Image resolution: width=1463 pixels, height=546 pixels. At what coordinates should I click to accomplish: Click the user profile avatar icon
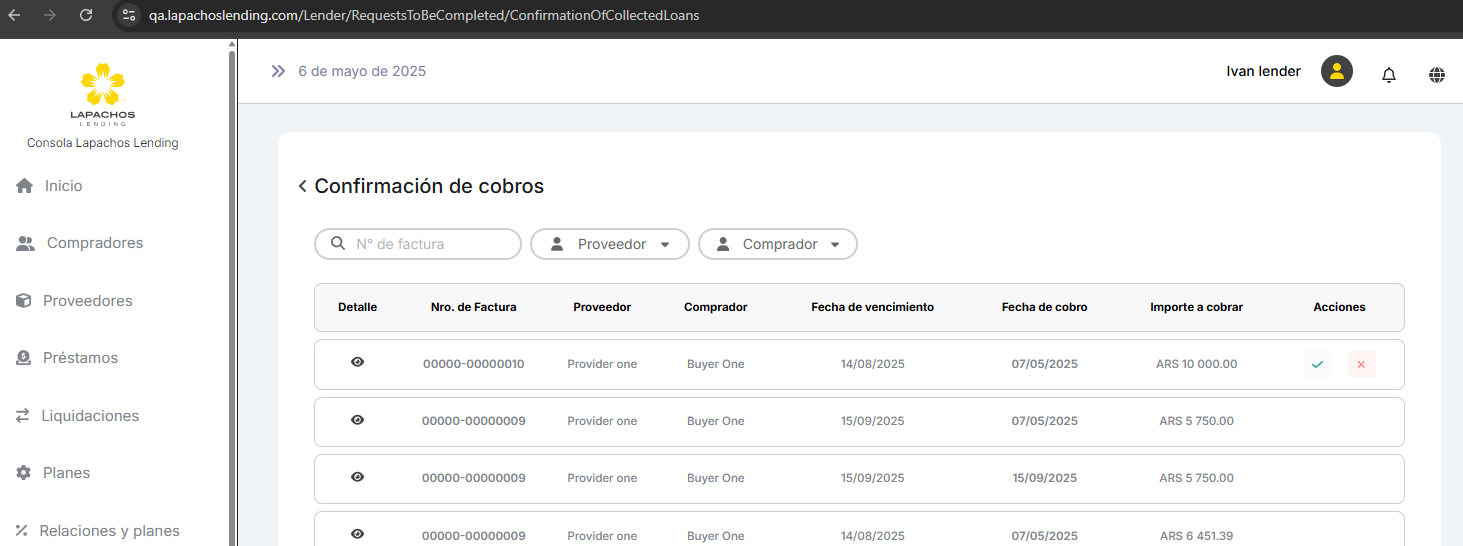click(x=1336, y=71)
